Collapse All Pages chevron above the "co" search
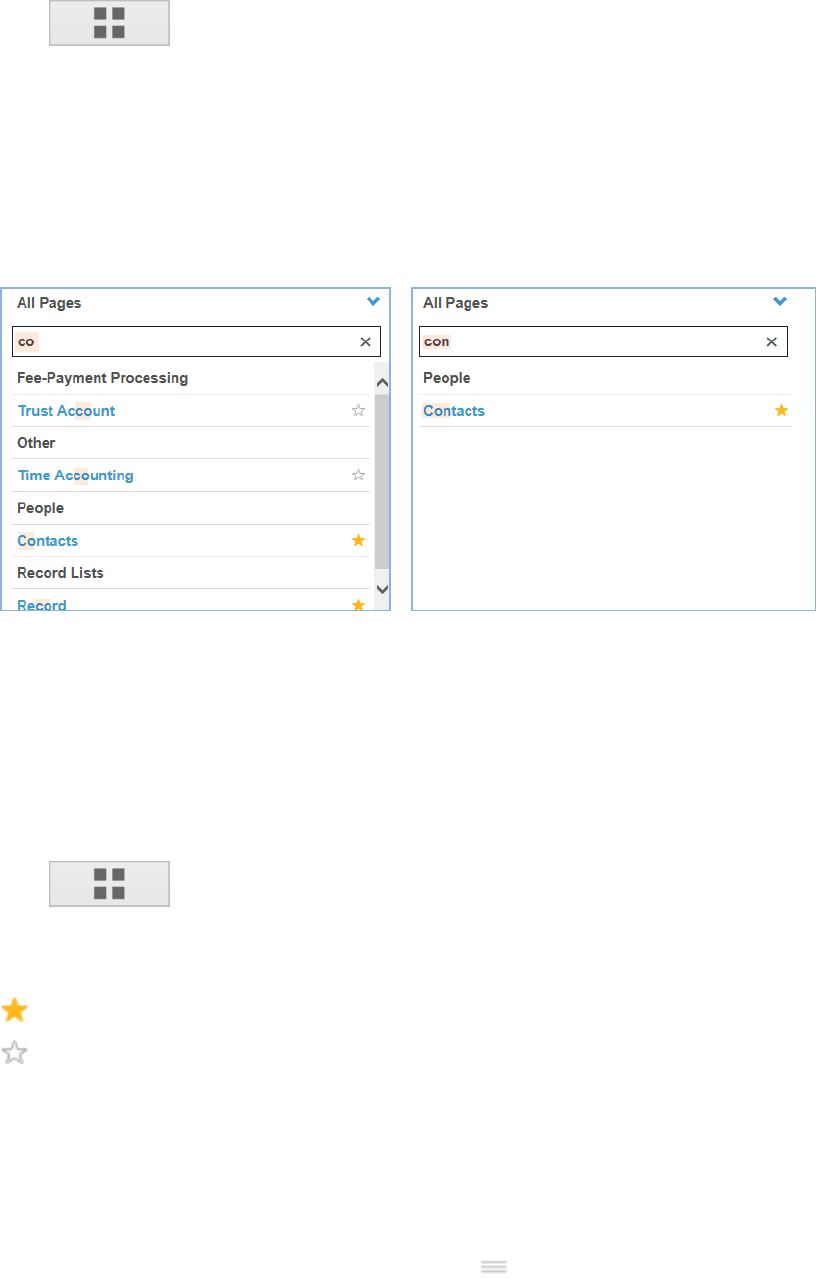This screenshot has width=816, height=1278. tap(373, 302)
